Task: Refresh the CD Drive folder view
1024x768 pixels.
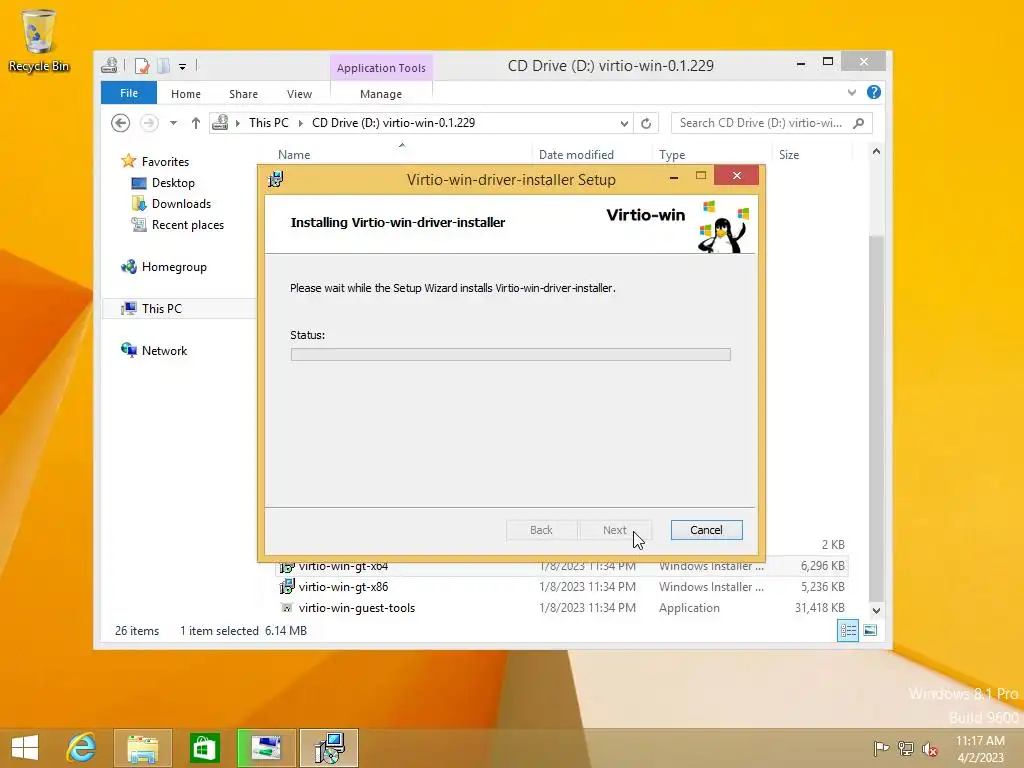Action: point(646,123)
